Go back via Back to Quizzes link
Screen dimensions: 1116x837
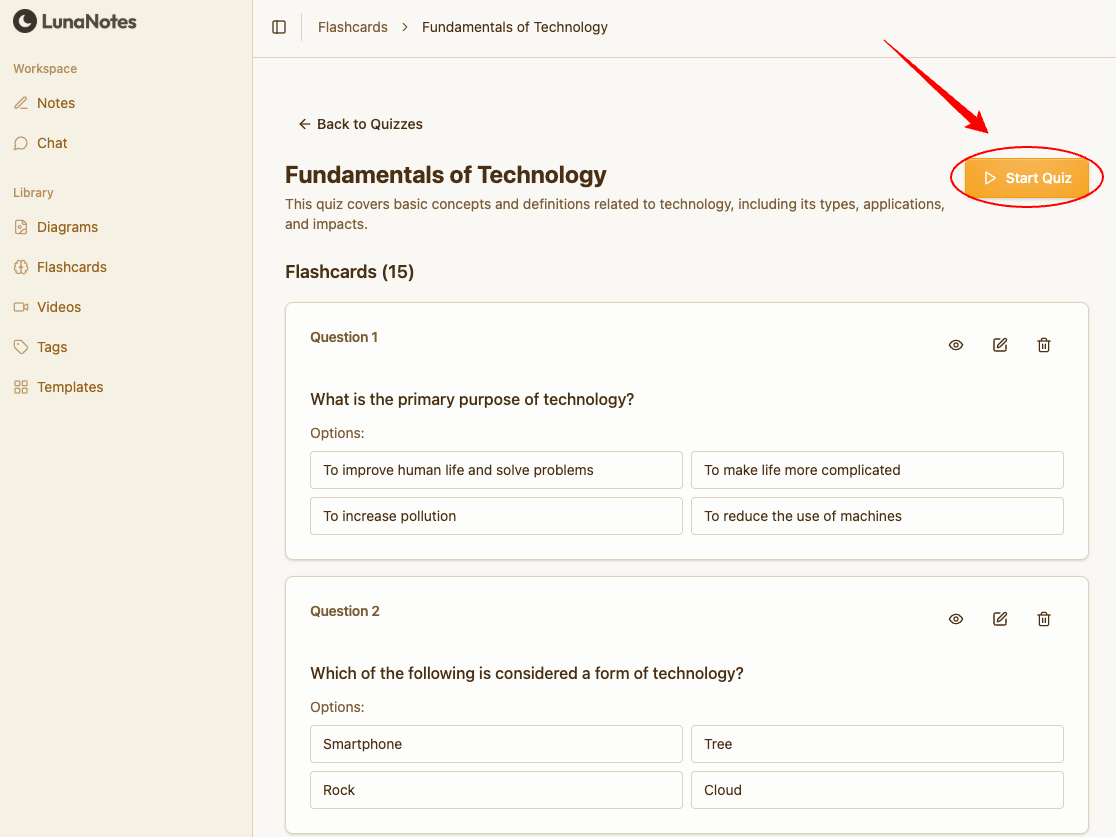pos(360,124)
